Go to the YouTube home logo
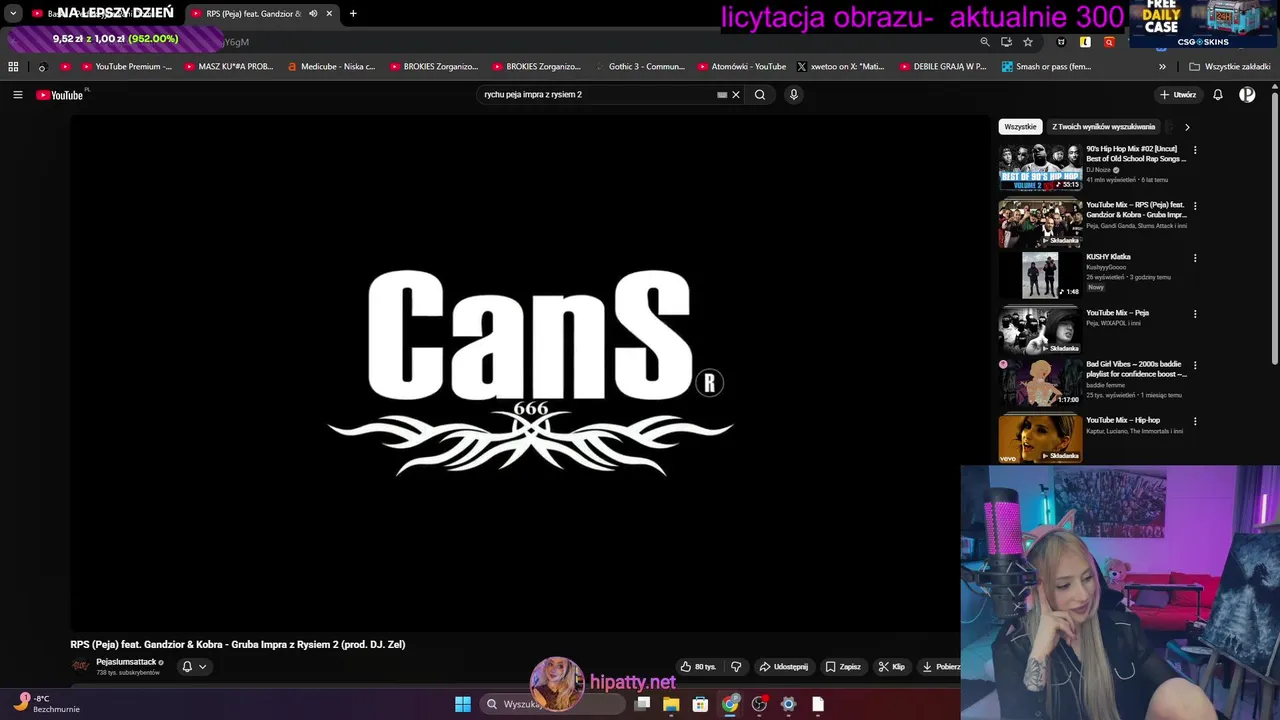The image size is (1280, 720). (60, 95)
